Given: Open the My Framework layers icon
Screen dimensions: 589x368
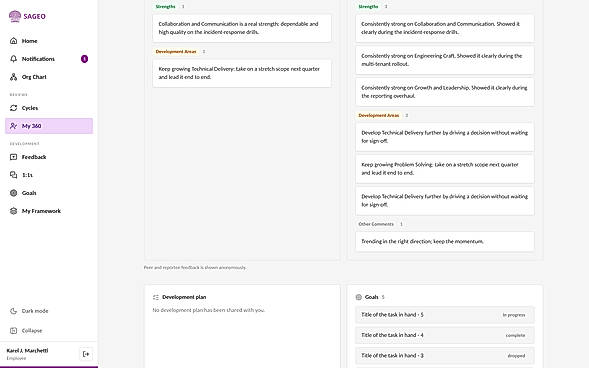Looking at the screenshot, I should [14, 211].
